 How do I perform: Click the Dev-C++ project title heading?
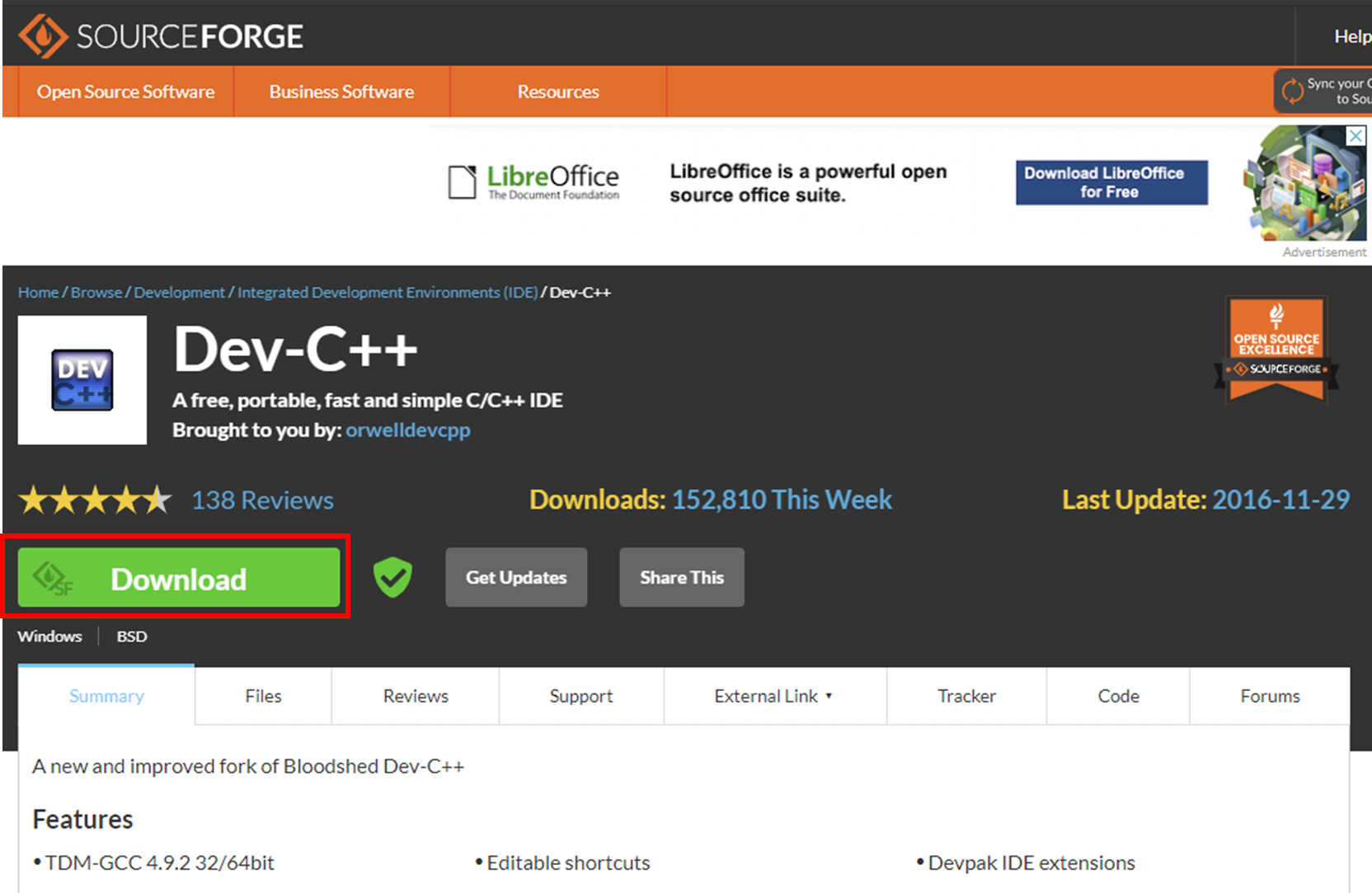(295, 349)
